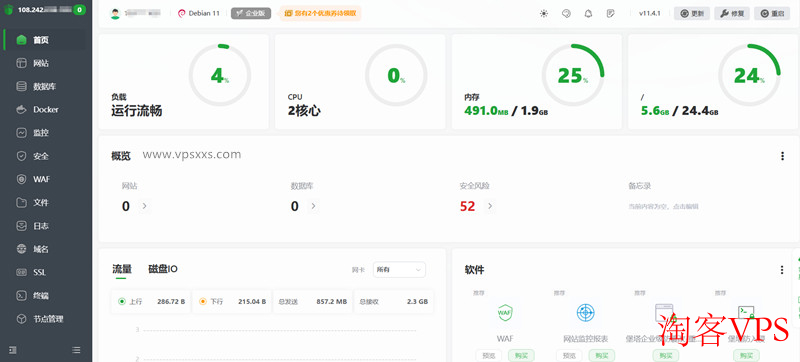The image size is (800, 362).
Task: Open the 终端 terminal icon in sidebar
Action: tap(21, 295)
